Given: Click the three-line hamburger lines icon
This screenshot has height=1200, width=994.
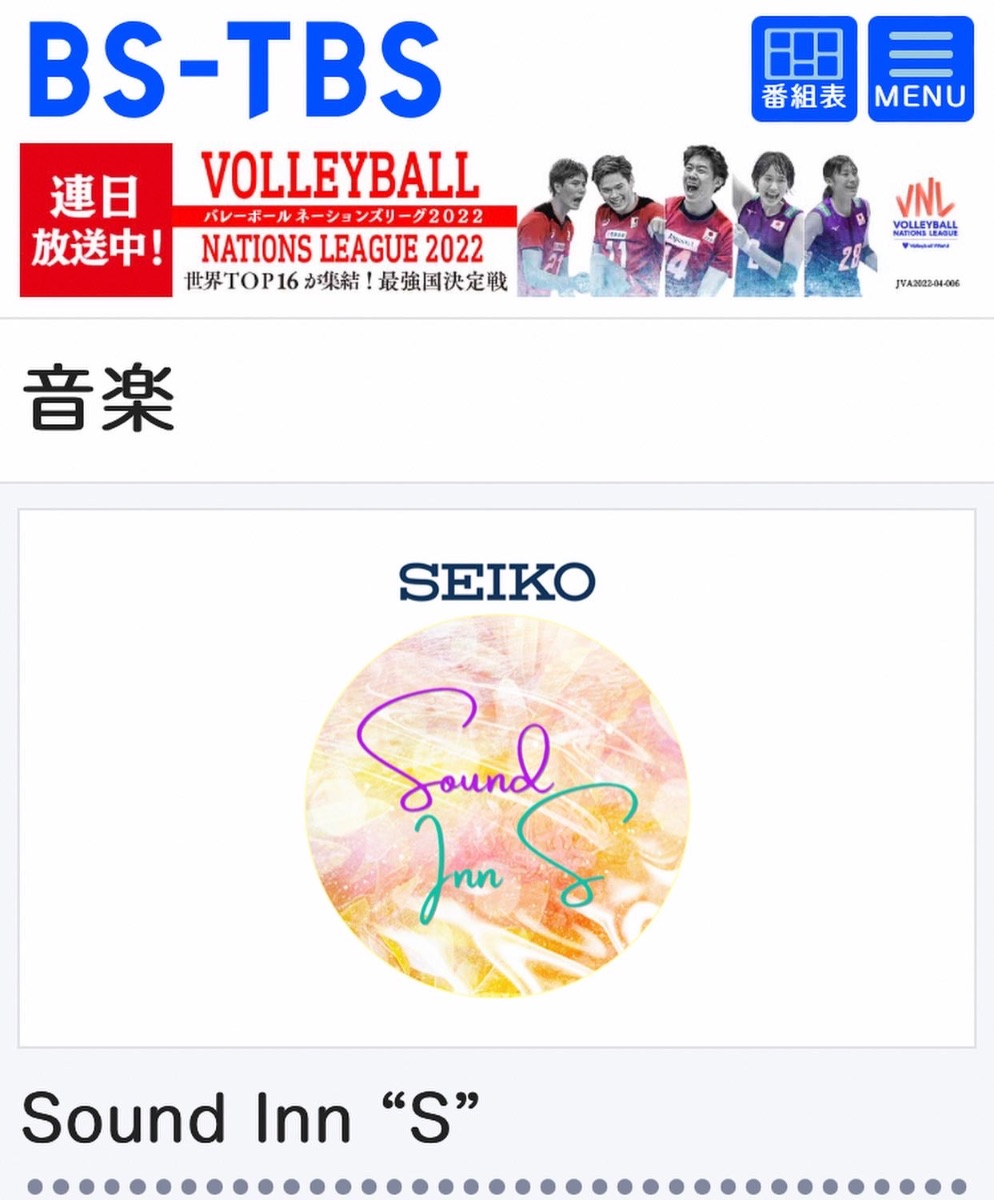Looking at the screenshot, I should click(x=921, y=53).
